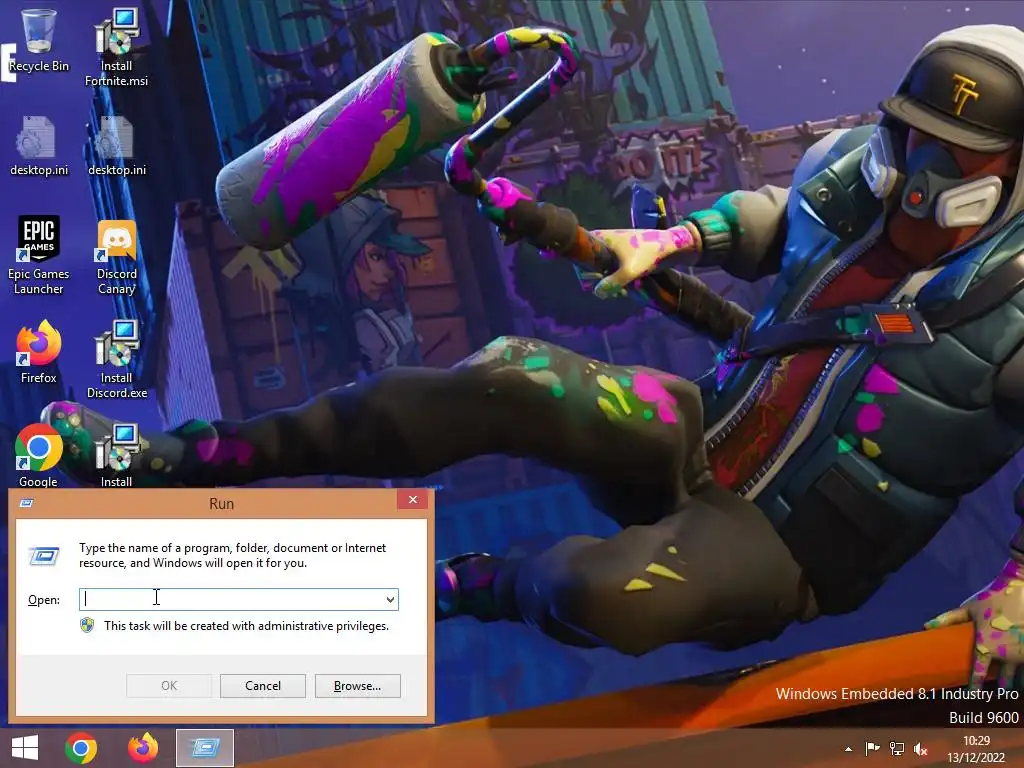
Task: Expand the Open combo box dropdown arrow
Action: pyautogui.click(x=390, y=599)
